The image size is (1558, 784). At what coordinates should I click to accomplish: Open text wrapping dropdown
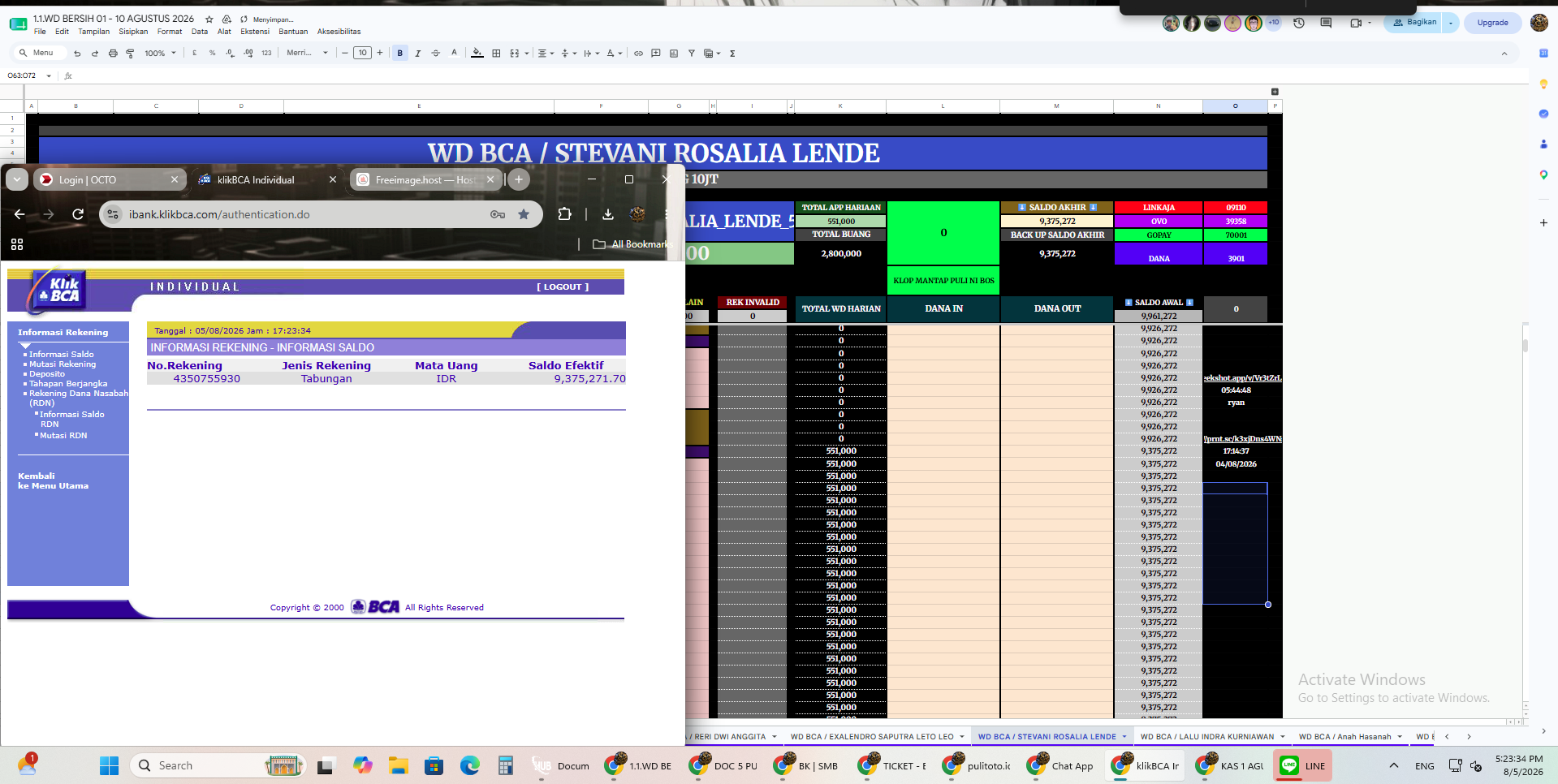click(x=591, y=54)
